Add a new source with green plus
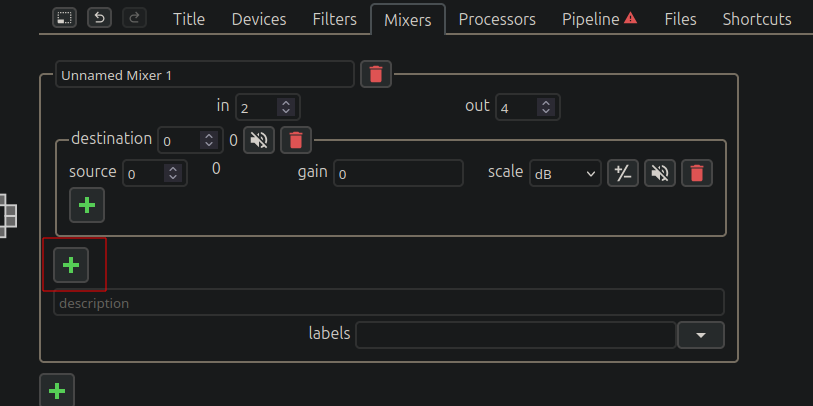This screenshot has width=813, height=406. click(87, 205)
